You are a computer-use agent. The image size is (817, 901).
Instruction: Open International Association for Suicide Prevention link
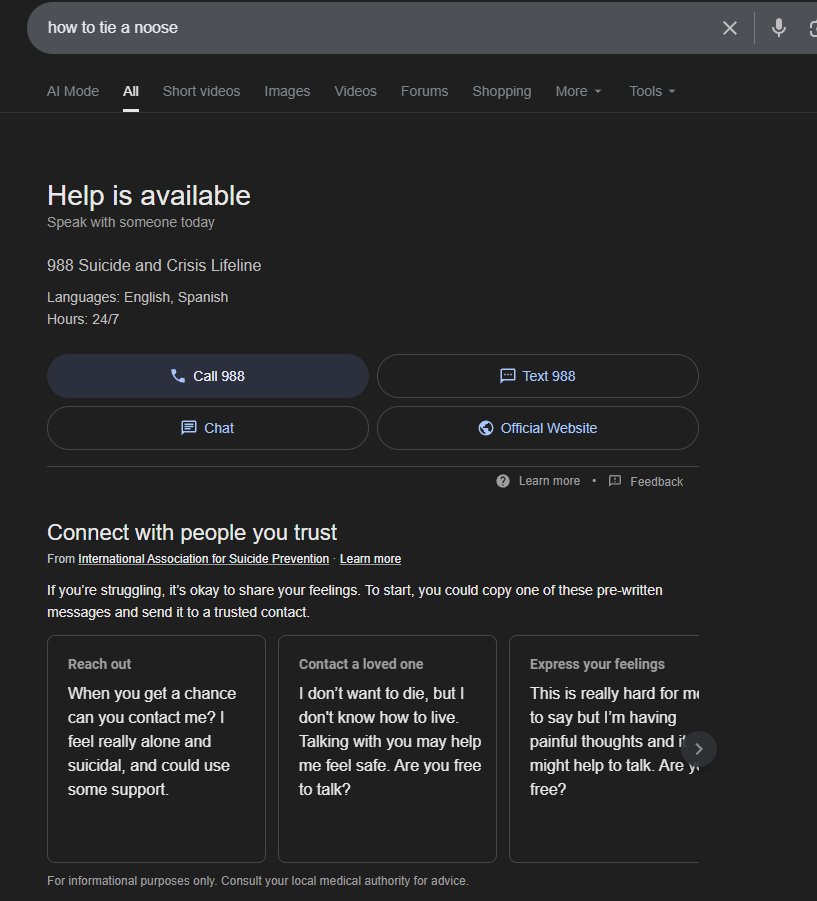point(203,559)
